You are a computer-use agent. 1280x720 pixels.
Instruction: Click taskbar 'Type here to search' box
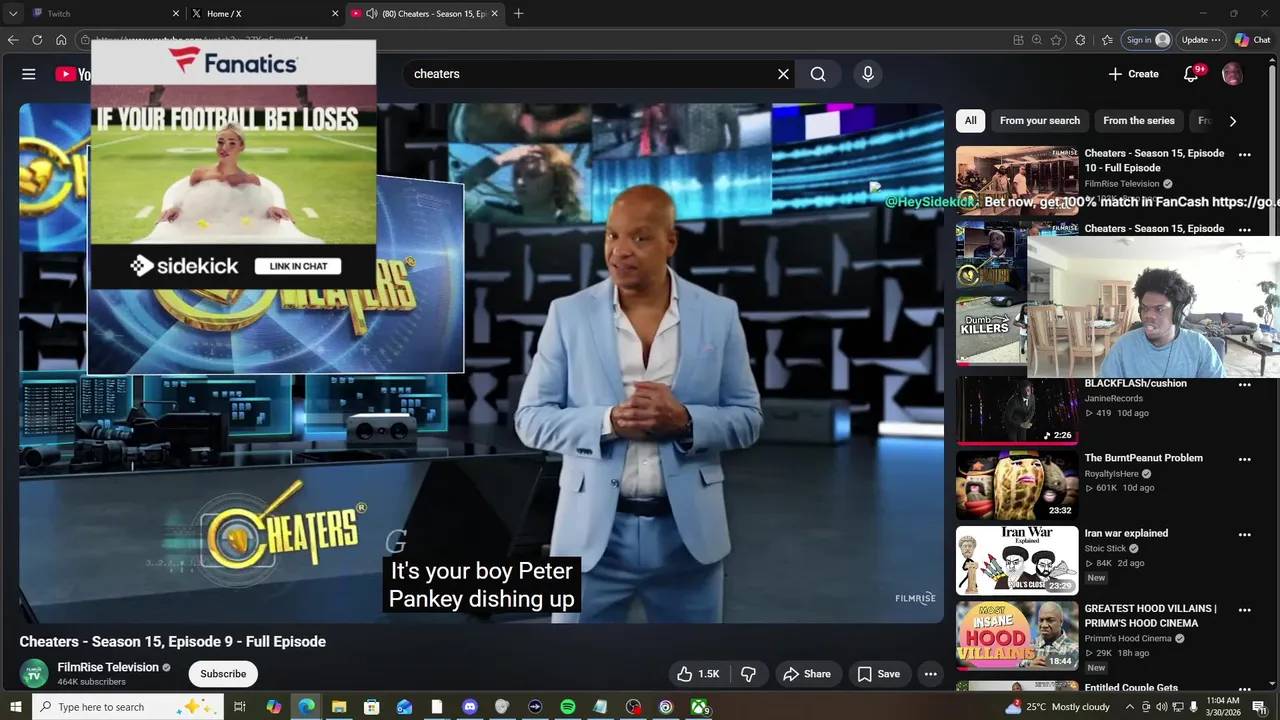(x=128, y=707)
